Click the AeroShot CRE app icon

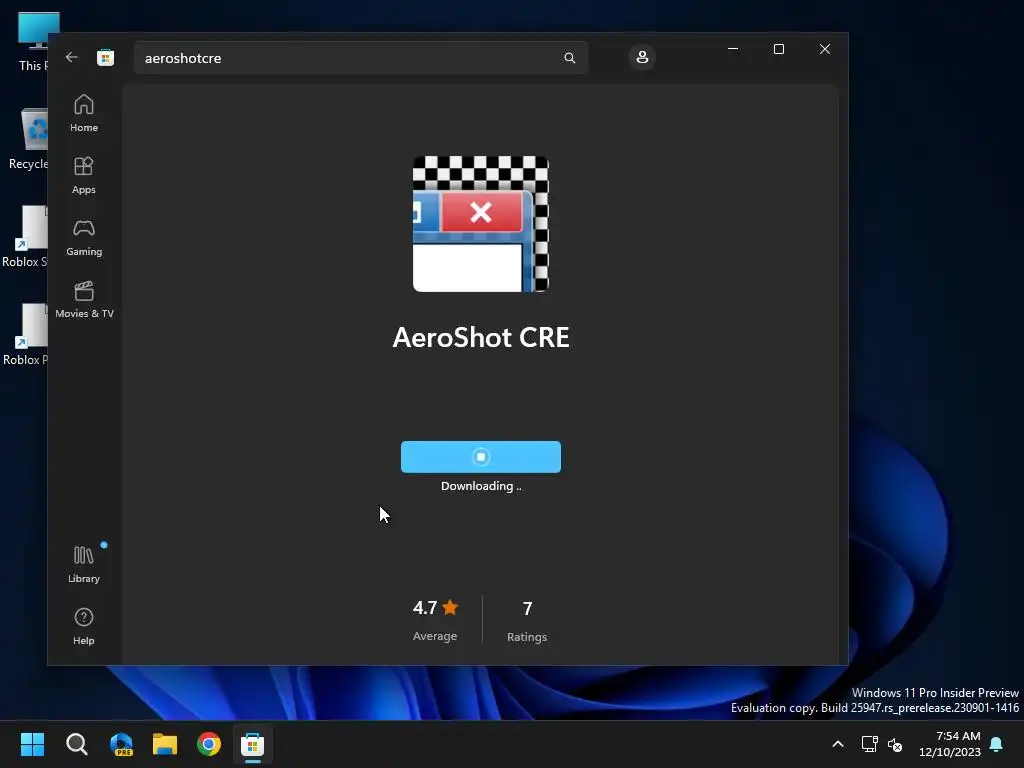(x=481, y=223)
